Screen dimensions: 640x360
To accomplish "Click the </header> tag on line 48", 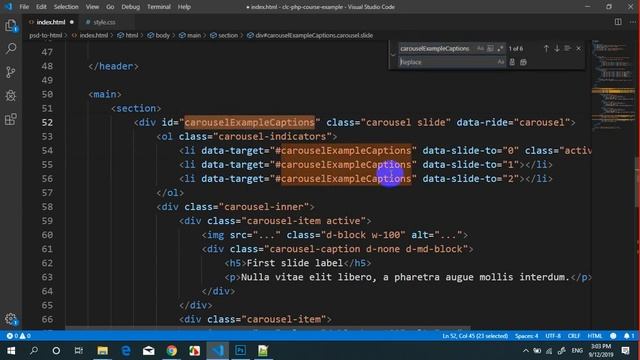I will (113, 66).
